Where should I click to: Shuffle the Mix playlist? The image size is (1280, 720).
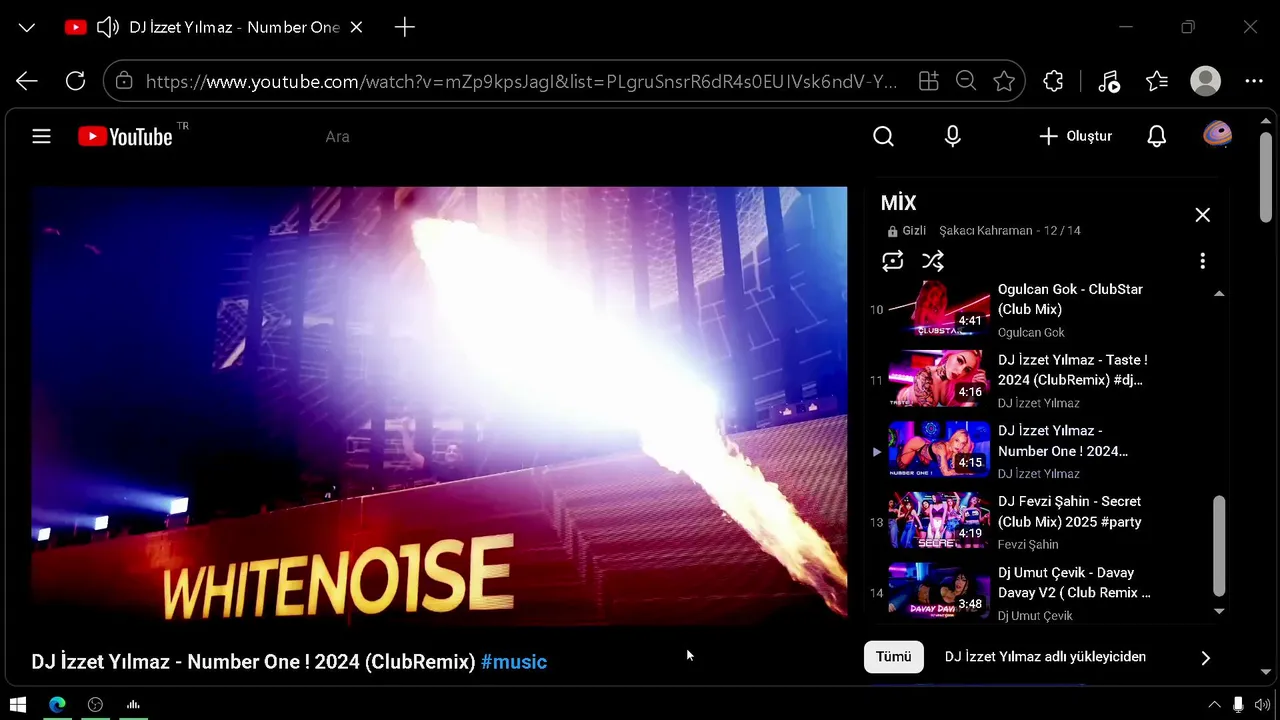coord(933,261)
